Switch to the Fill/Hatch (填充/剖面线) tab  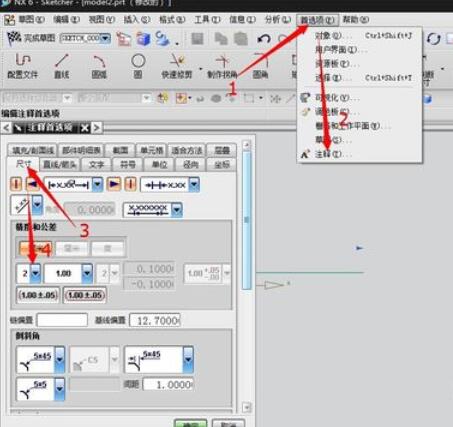click(33, 150)
